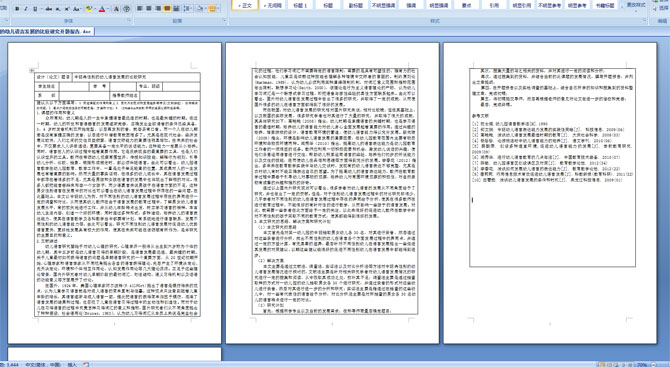Toggle italic formatting

26,9
